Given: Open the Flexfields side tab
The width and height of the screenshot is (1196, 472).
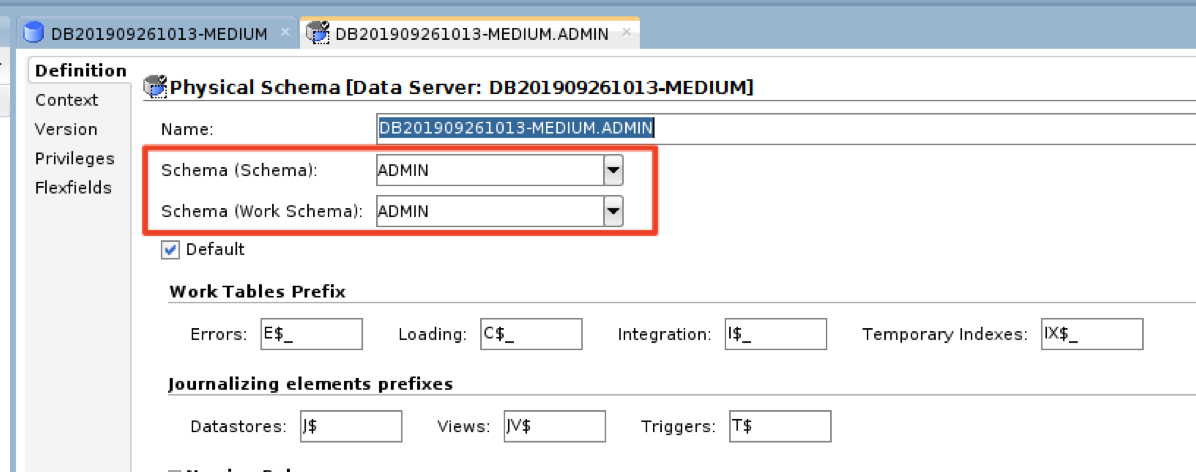Looking at the screenshot, I should tap(73, 188).
